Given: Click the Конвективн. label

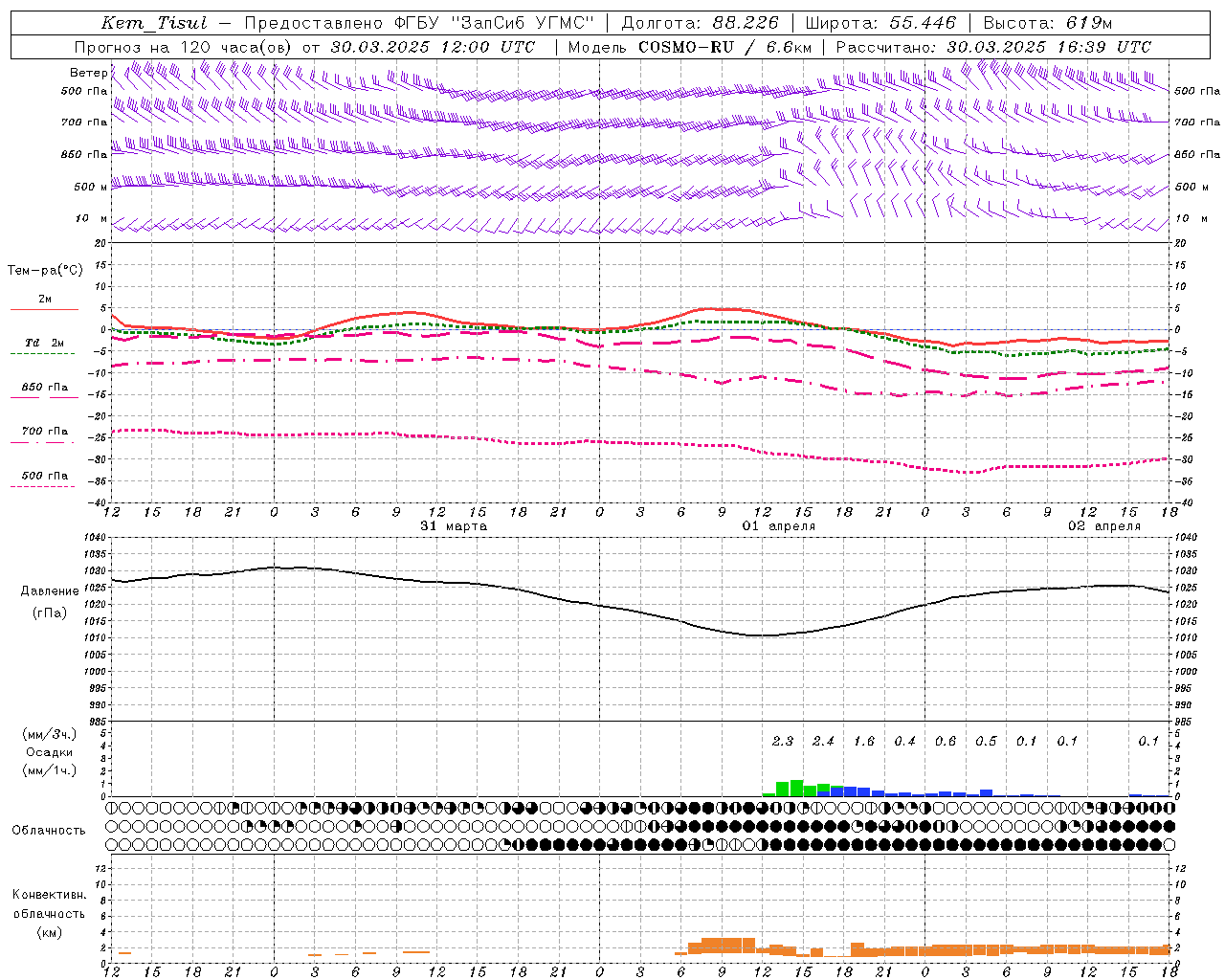Looking at the screenshot, I should coord(49,895).
